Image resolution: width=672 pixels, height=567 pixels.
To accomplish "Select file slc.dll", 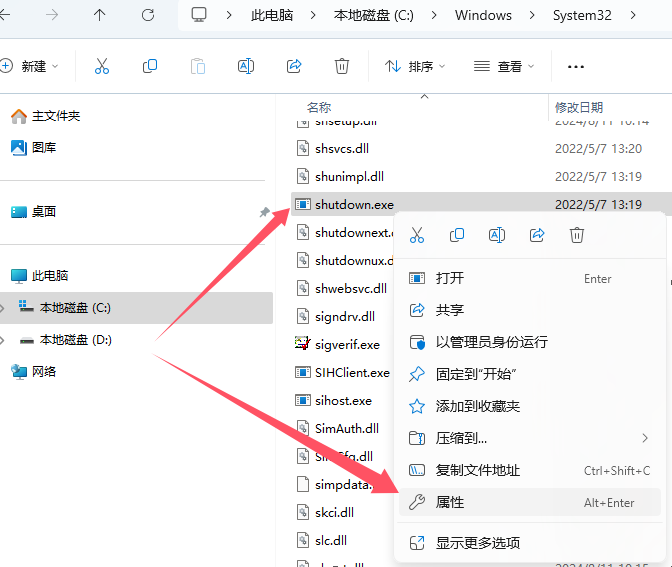I will coord(330,540).
